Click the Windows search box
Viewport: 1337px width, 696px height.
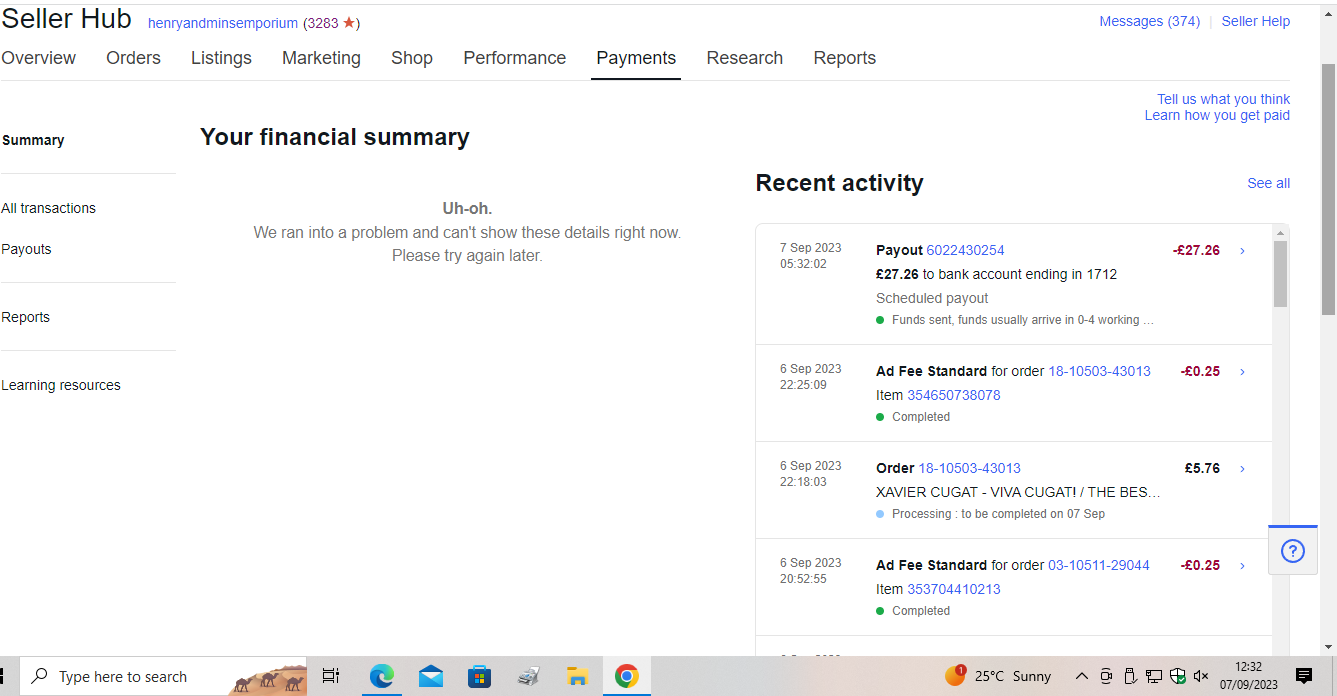pyautogui.click(x=163, y=676)
